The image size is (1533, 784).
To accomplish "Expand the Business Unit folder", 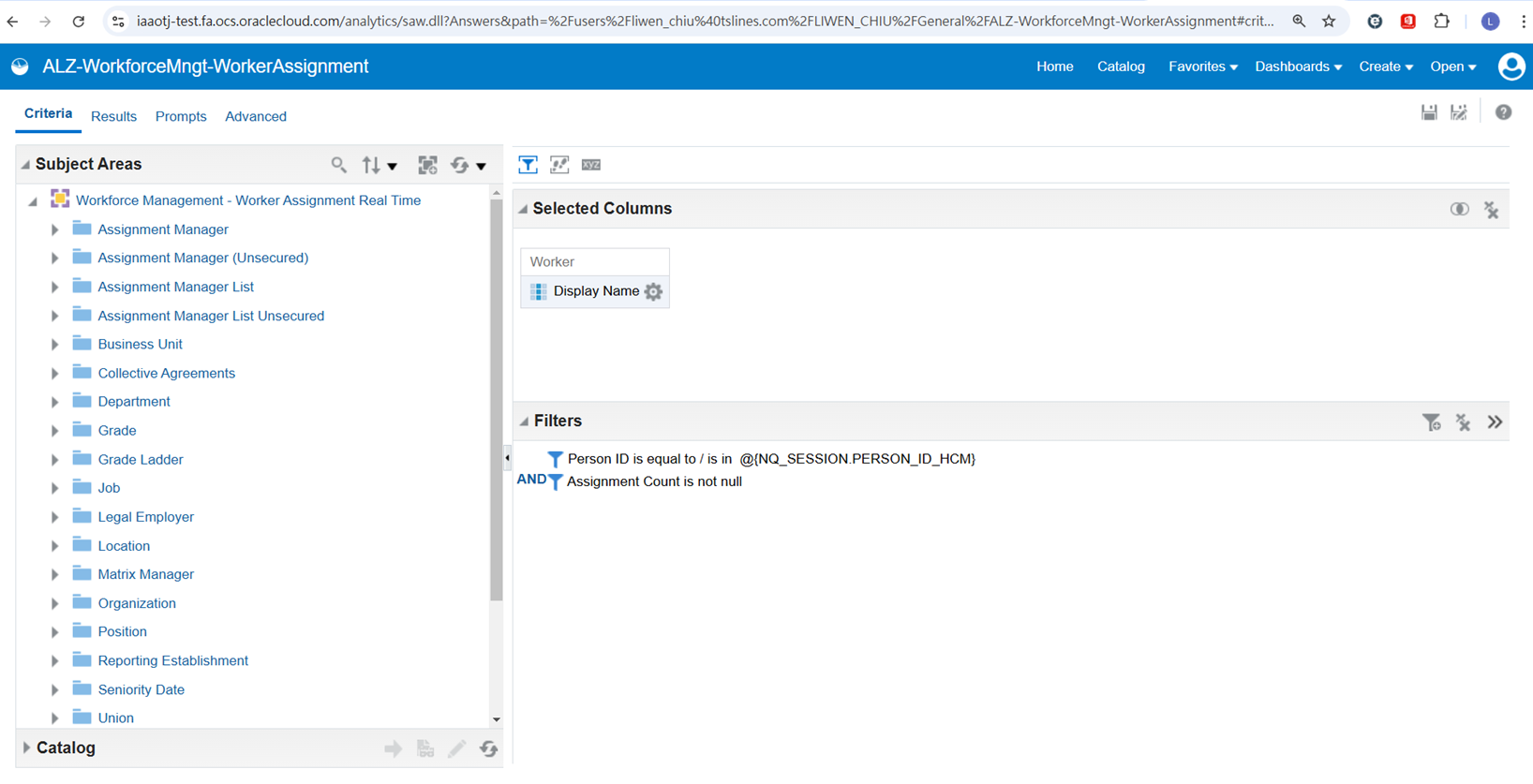I will (x=54, y=345).
